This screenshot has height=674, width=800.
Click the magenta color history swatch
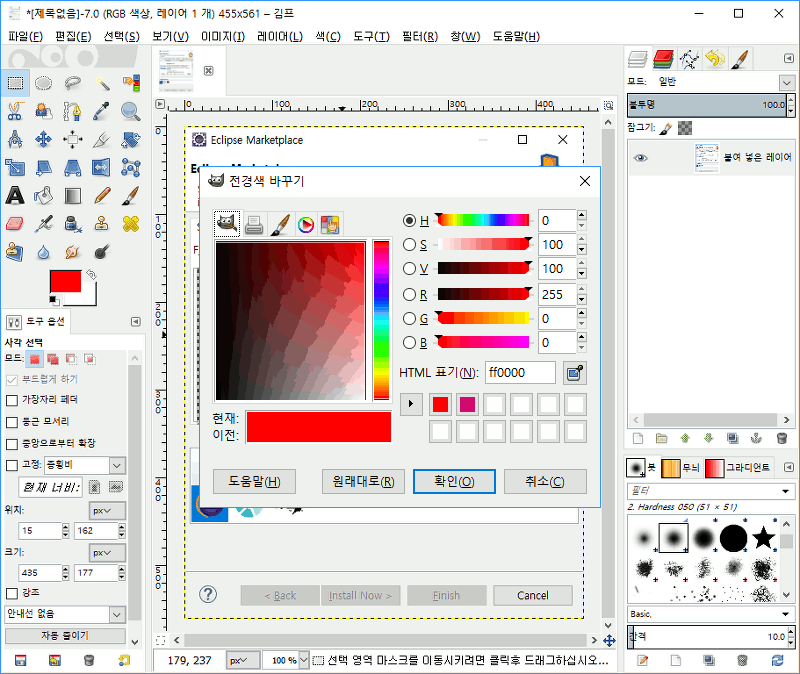point(467,405)
